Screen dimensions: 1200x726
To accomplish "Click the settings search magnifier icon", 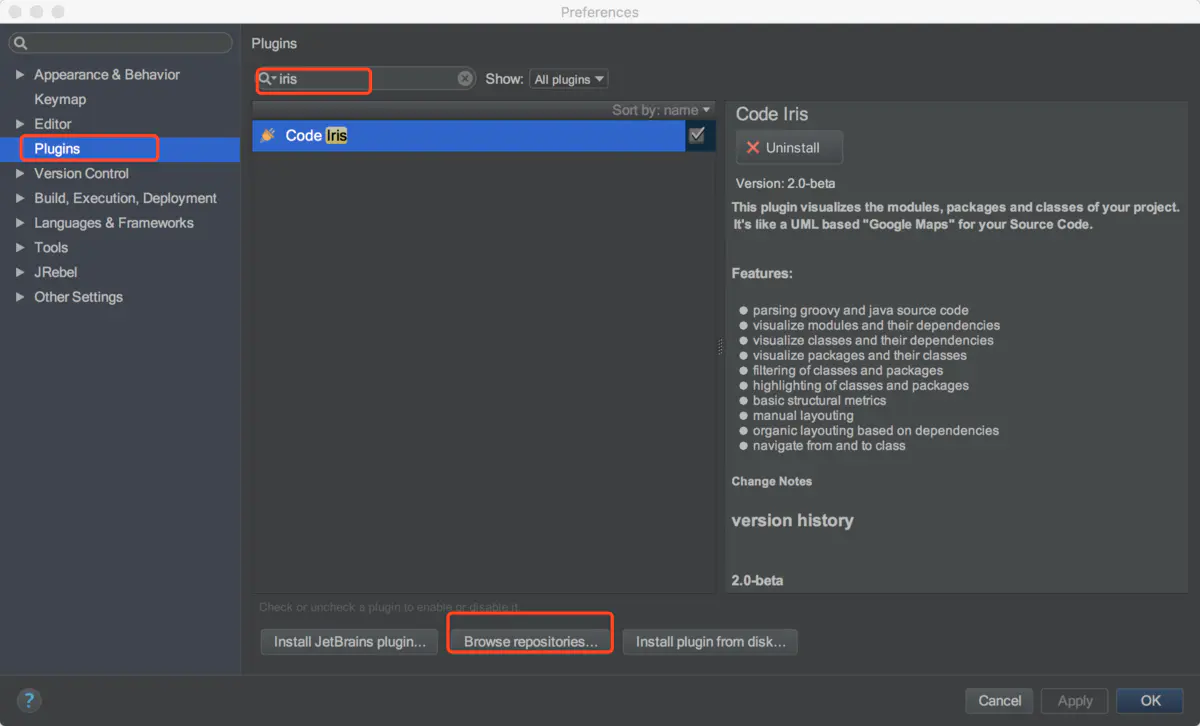I will click(x=21, y=43).
